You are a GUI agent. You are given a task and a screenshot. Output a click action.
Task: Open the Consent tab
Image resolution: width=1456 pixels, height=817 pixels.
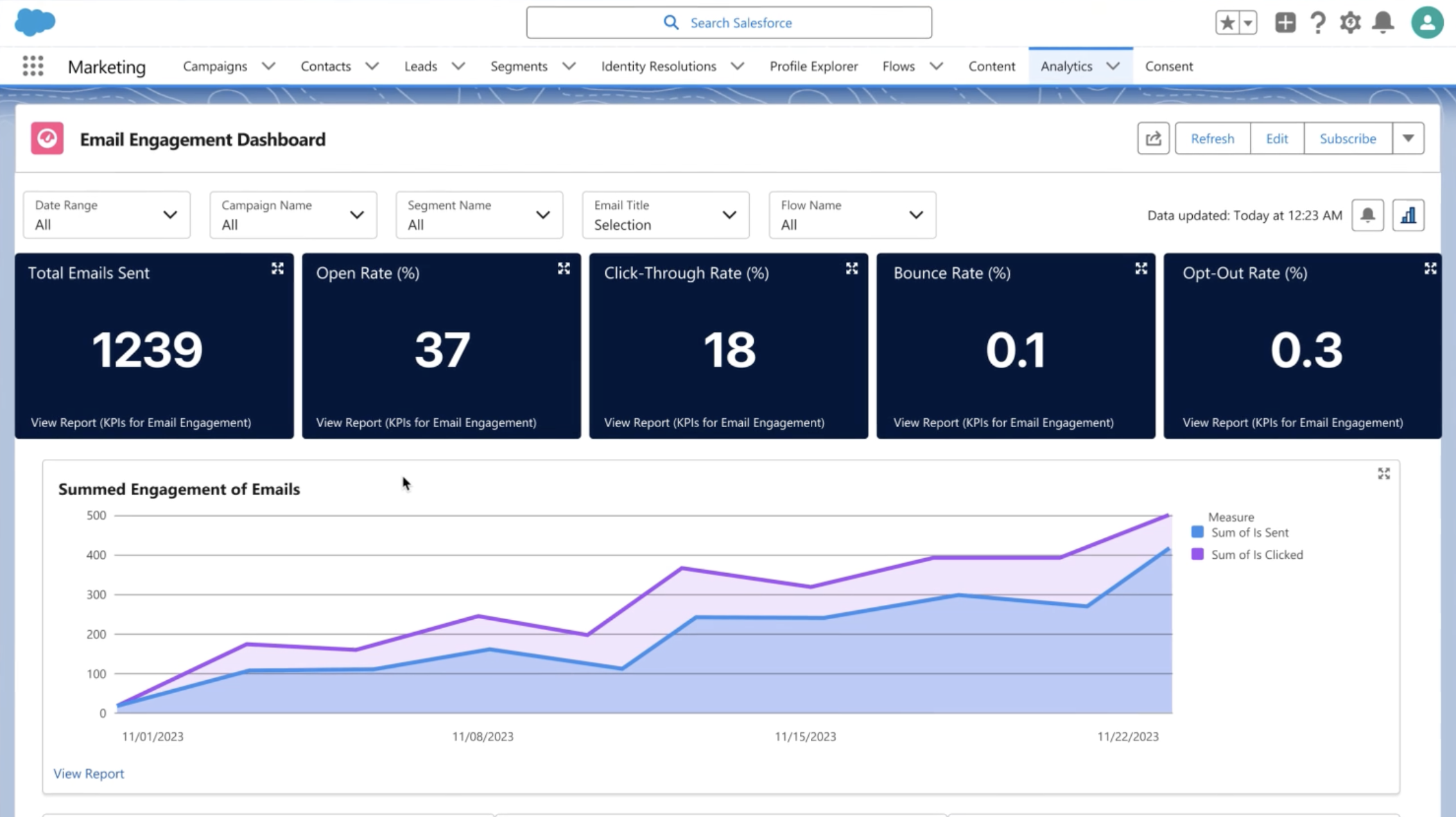[x=1168, y=66]
